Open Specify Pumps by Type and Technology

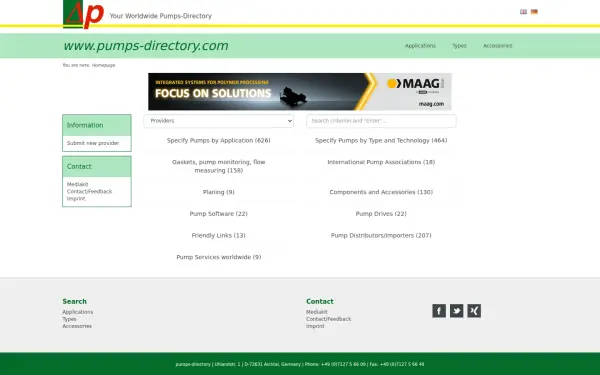coord(381,140)
